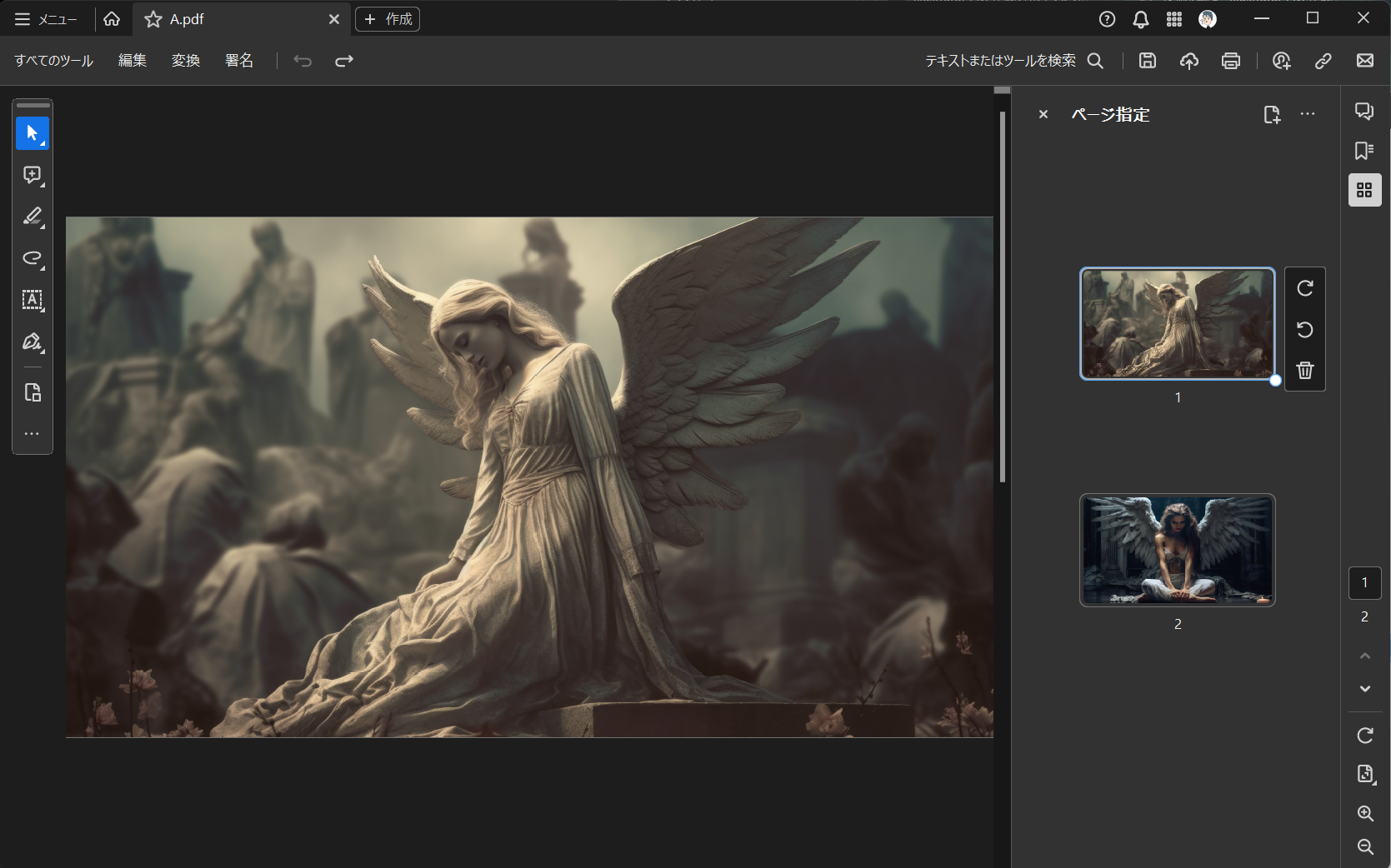Open the fill and sign tool
This screenshot has height=868, width=1391.
[33, 342]
